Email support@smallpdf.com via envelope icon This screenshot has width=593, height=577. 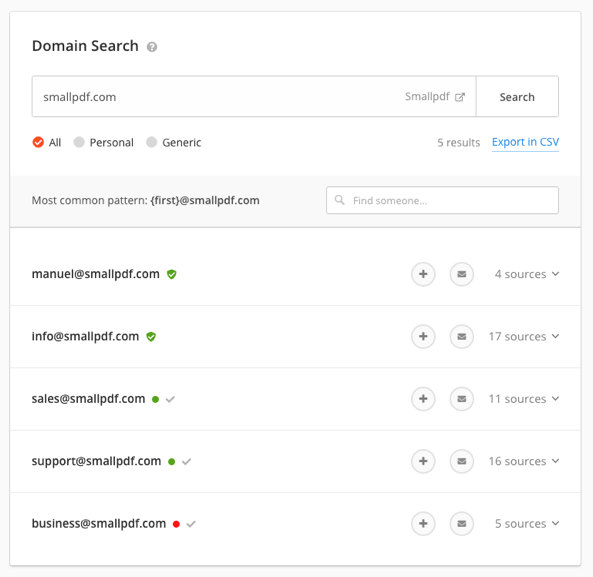pos(462,461)
